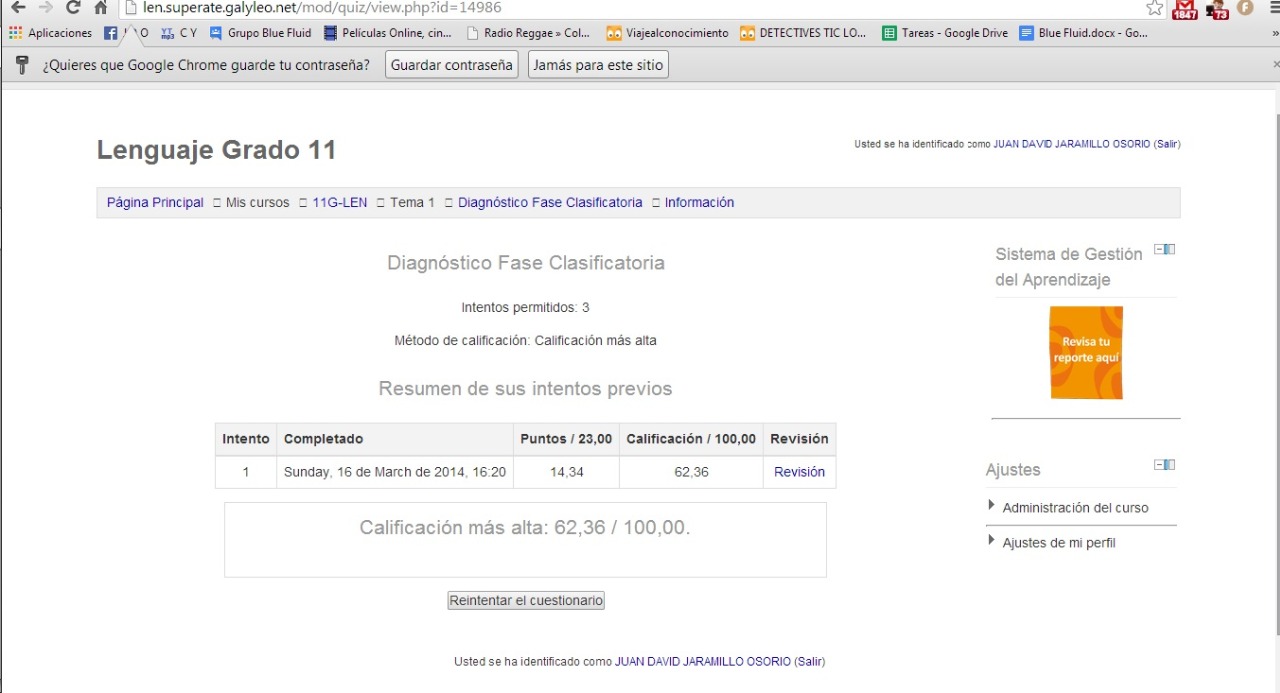Open the Facebook bookmark icon
This screenshot has height=693, width=1280.
111,33
